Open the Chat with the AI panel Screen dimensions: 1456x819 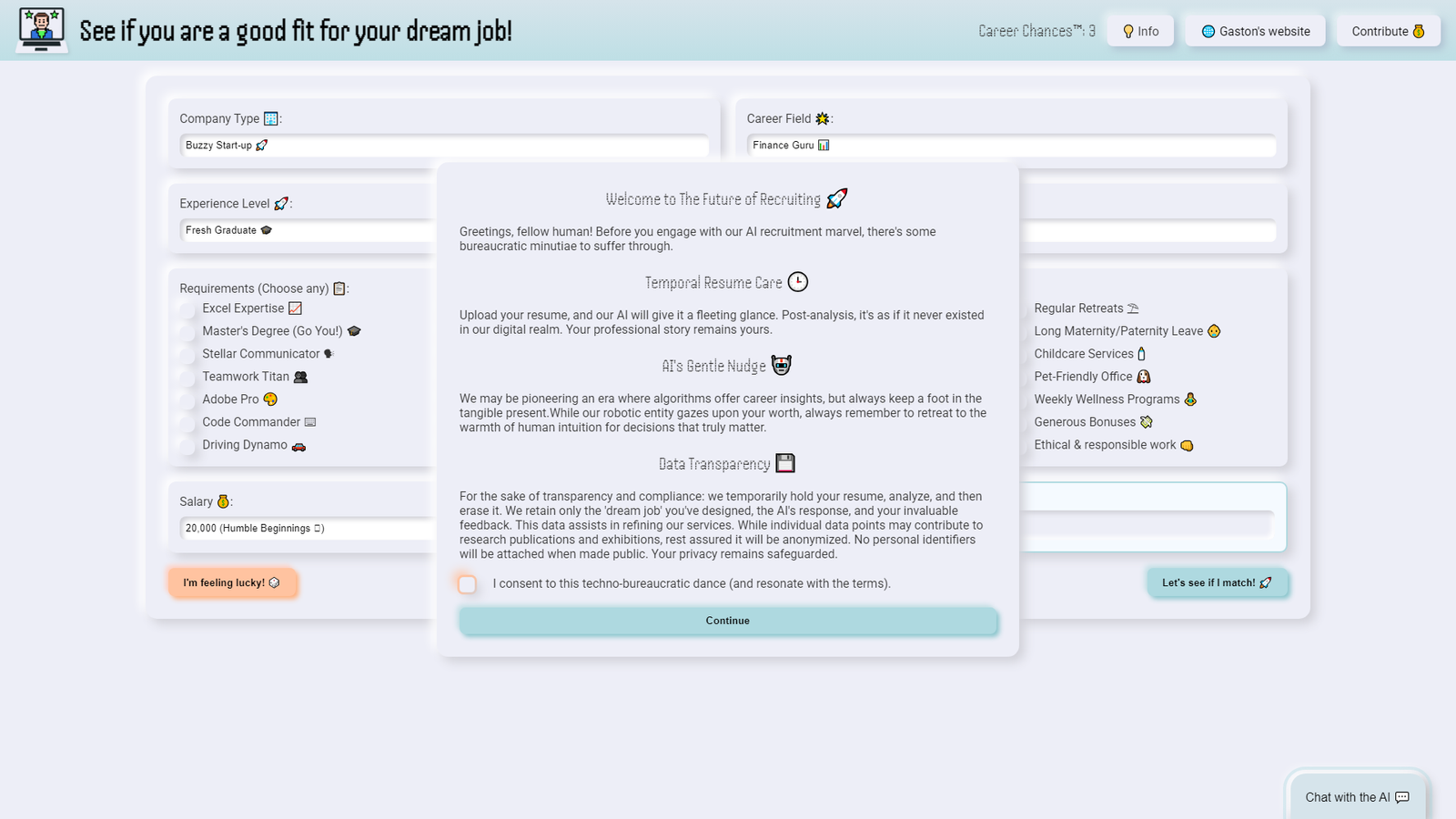point(1357,797)
